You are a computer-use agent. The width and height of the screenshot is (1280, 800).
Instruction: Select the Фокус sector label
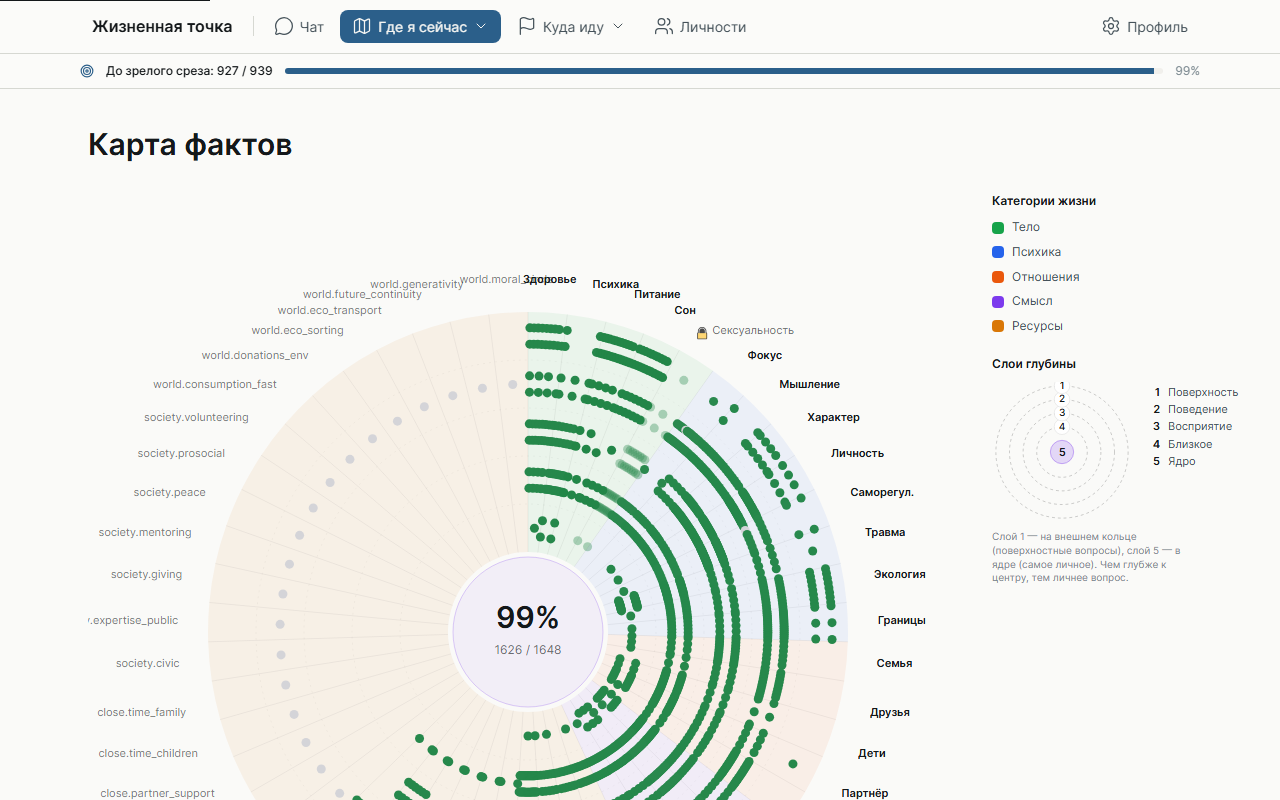pyautogui.click(x=765, y=355)
